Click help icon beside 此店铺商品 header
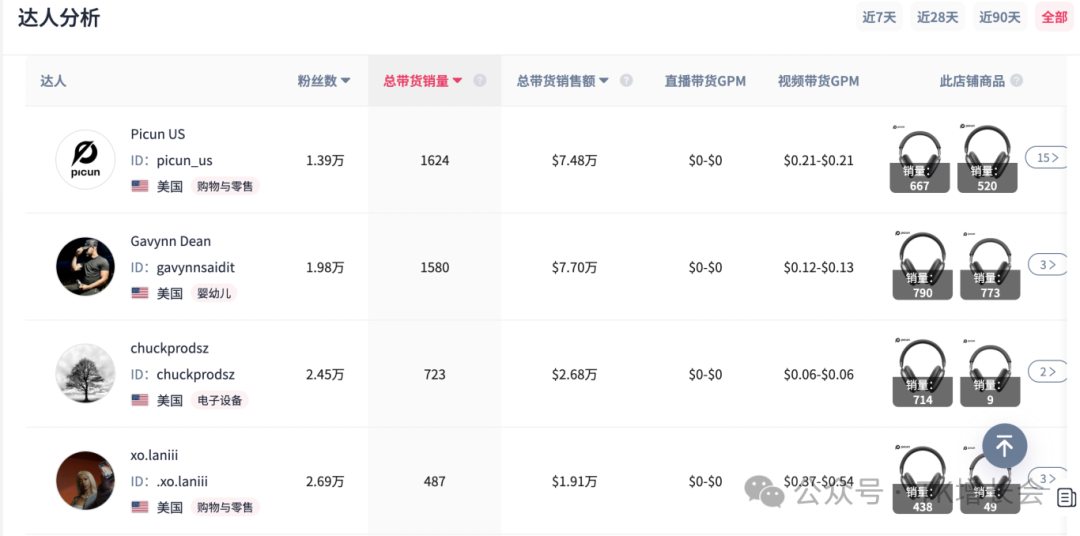Image resolution: width=1080 pixels, height=536 pixels. point(1016,81)
